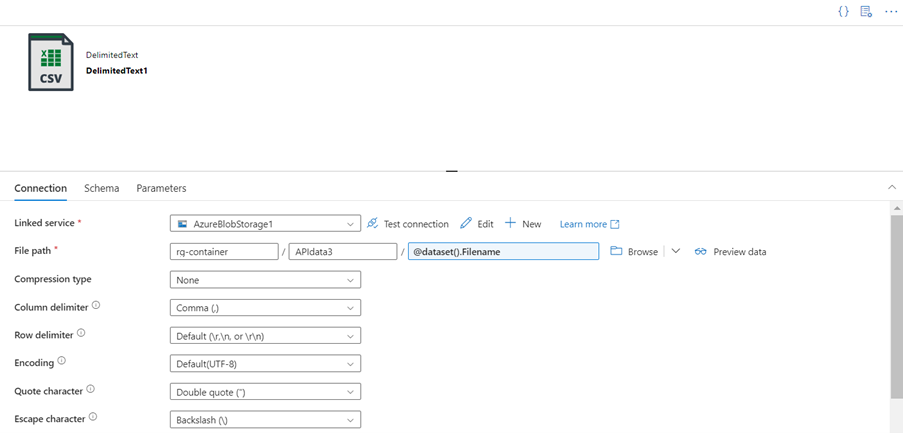Browse for a file path
The image size is (903, 433).
click(x=634, y=252)
